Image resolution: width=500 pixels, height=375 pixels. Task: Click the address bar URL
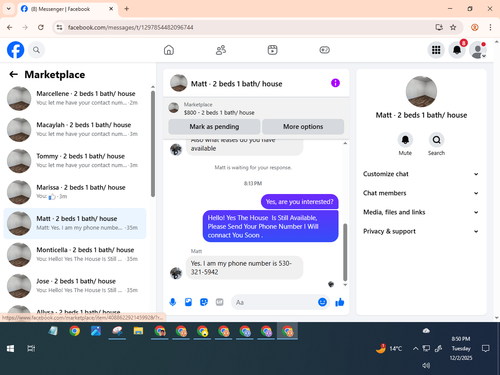tap(130, 27)
